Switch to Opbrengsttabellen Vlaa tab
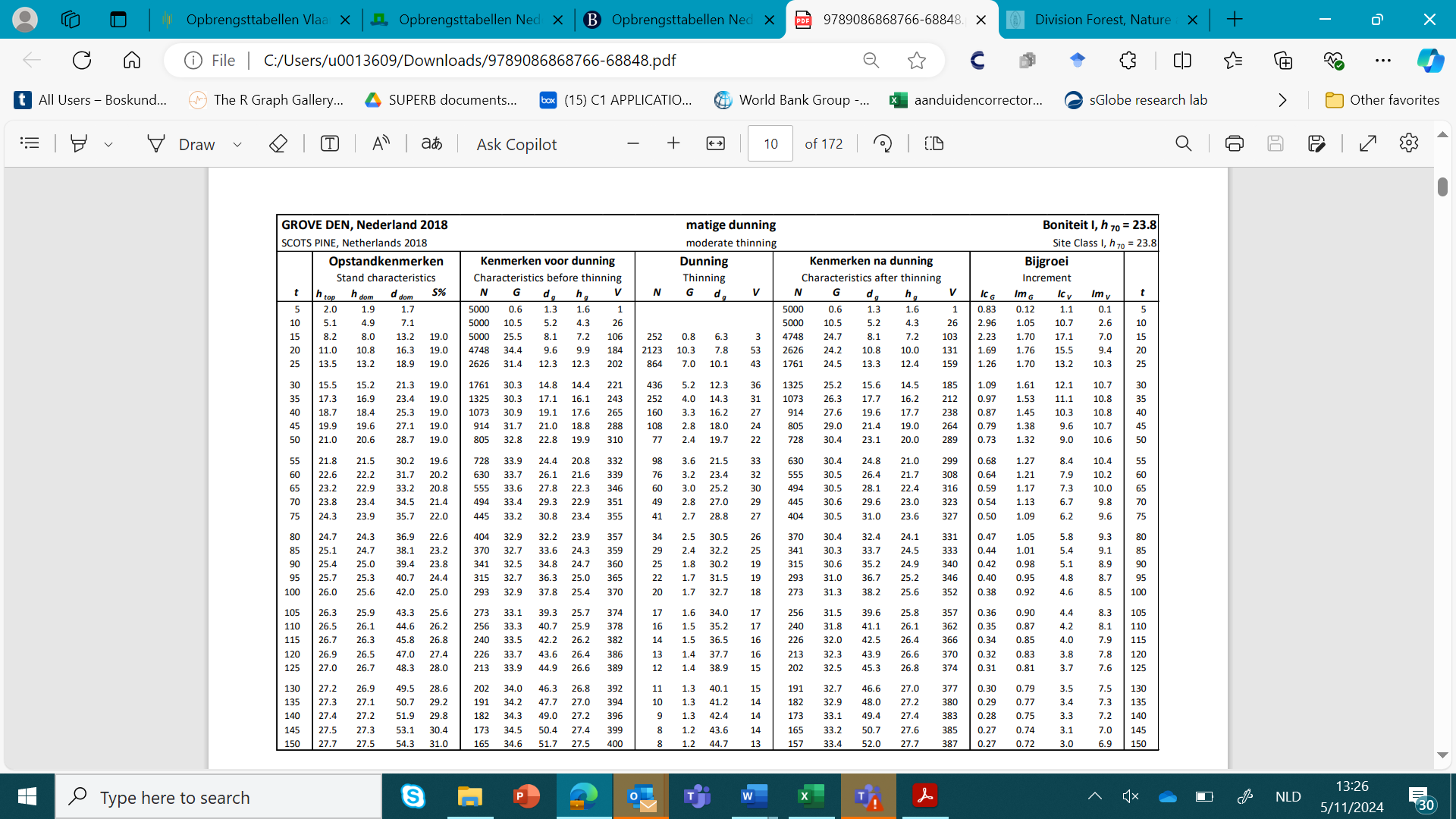The image size is (1456, 819). 256,20
